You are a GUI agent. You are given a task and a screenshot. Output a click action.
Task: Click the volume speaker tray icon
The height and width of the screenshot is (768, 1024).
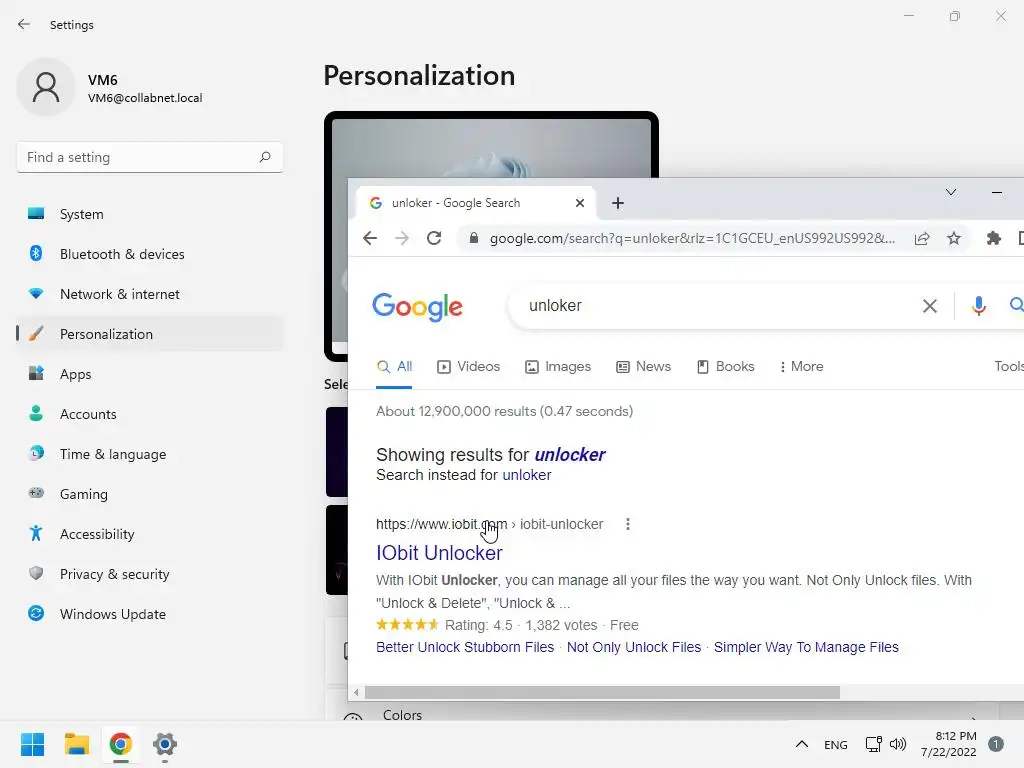(x=898, y=744)
